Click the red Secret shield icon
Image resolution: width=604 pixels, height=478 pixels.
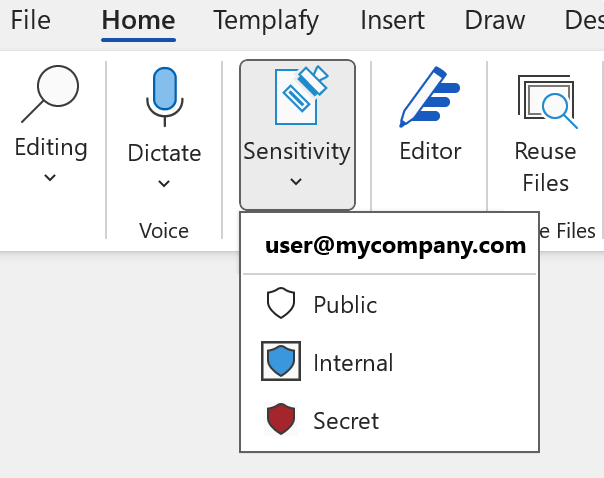(x=281, y=420)
